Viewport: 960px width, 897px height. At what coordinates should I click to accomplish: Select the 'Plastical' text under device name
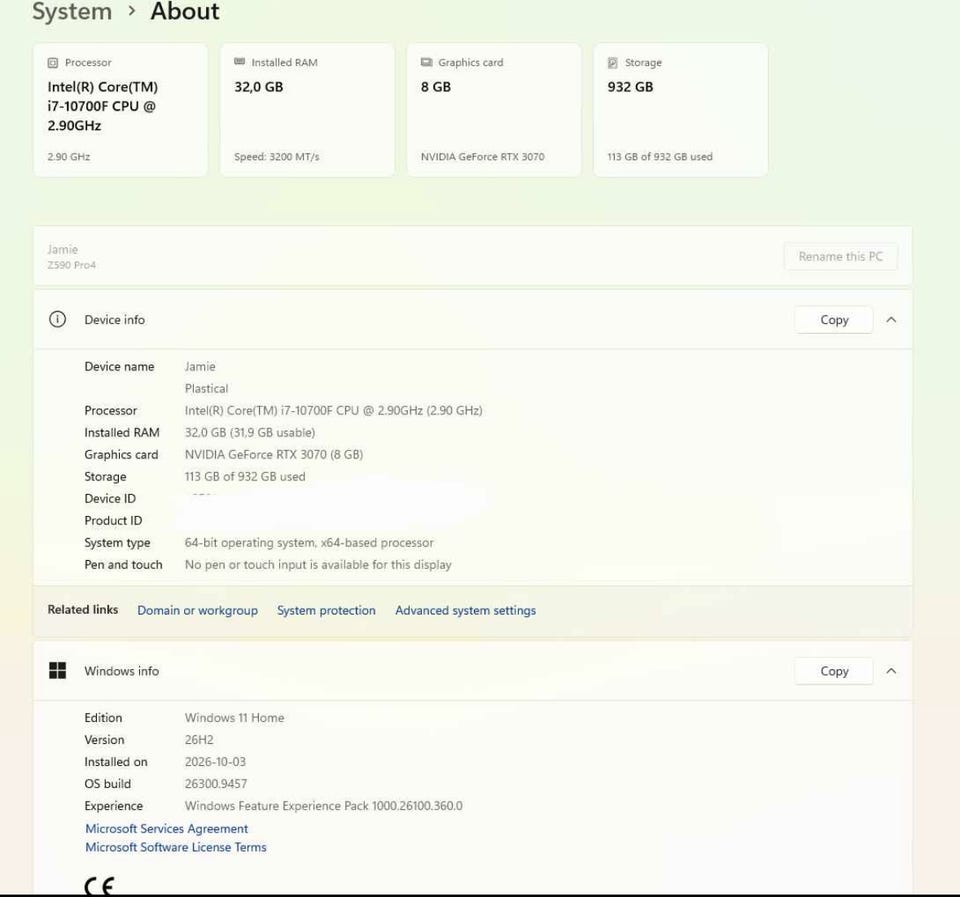tap(206, 388)
